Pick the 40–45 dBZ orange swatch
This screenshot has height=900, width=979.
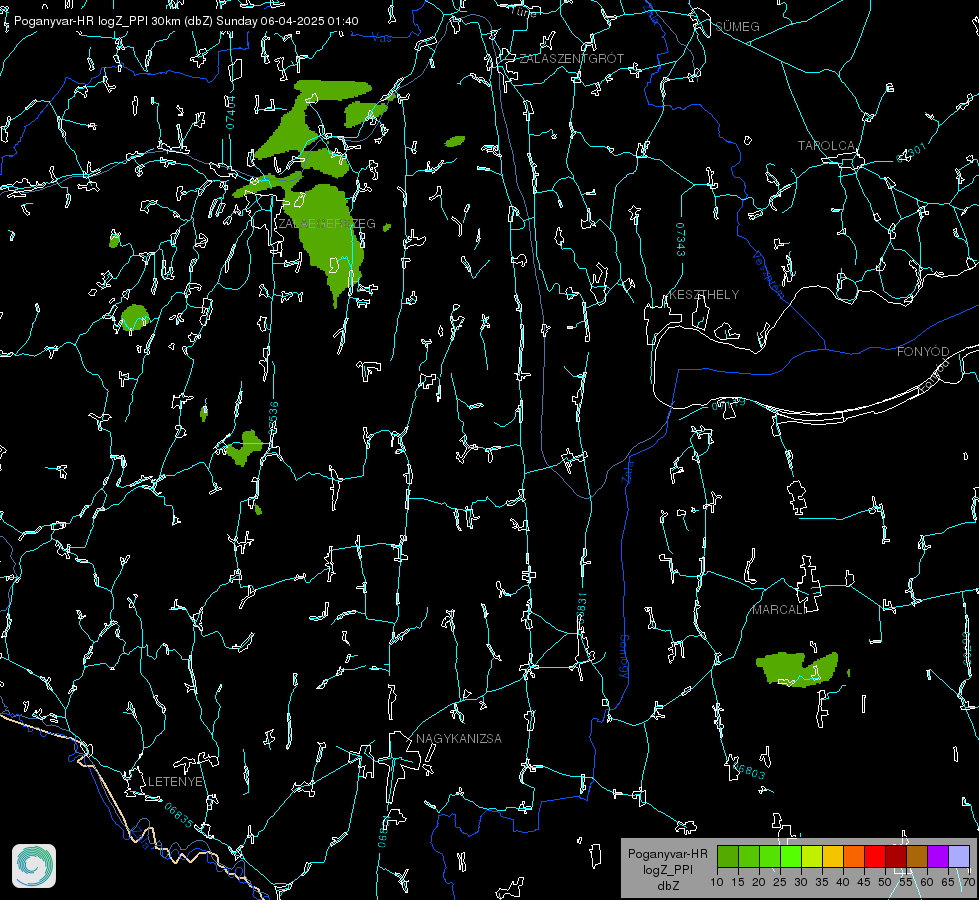(x=854, y=856)
